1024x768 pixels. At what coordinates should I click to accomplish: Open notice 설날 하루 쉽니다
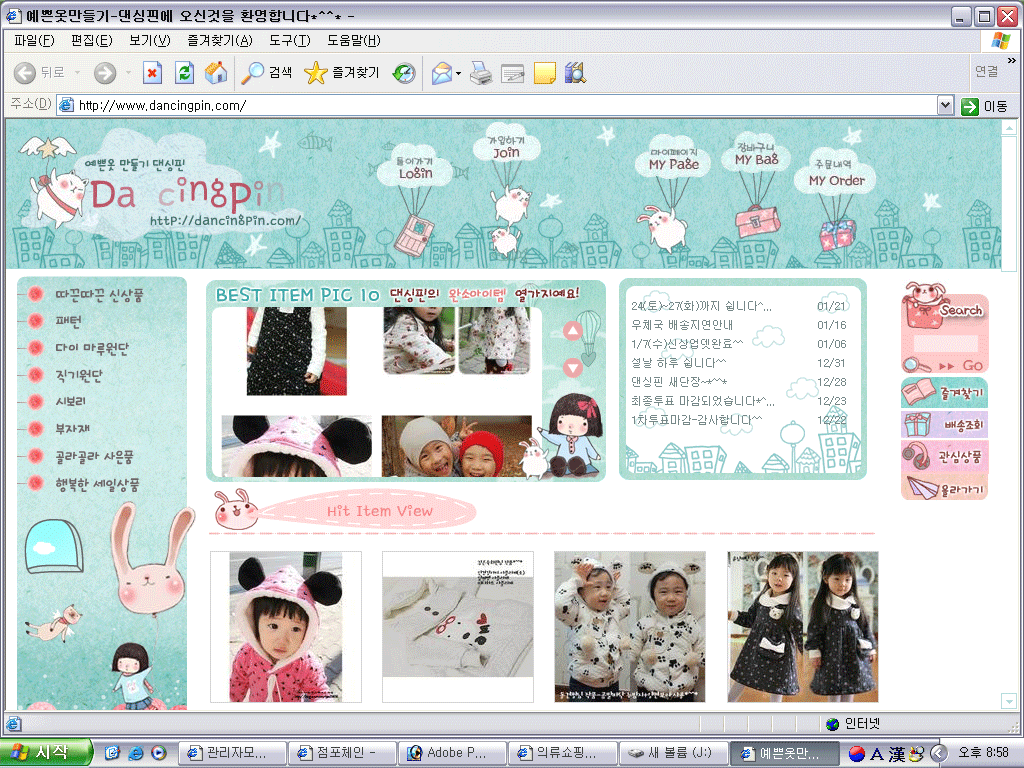click(x=679, y=362)
